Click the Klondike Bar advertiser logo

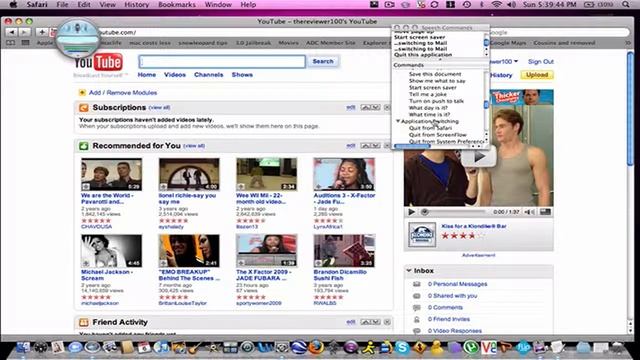pos(422,235)
